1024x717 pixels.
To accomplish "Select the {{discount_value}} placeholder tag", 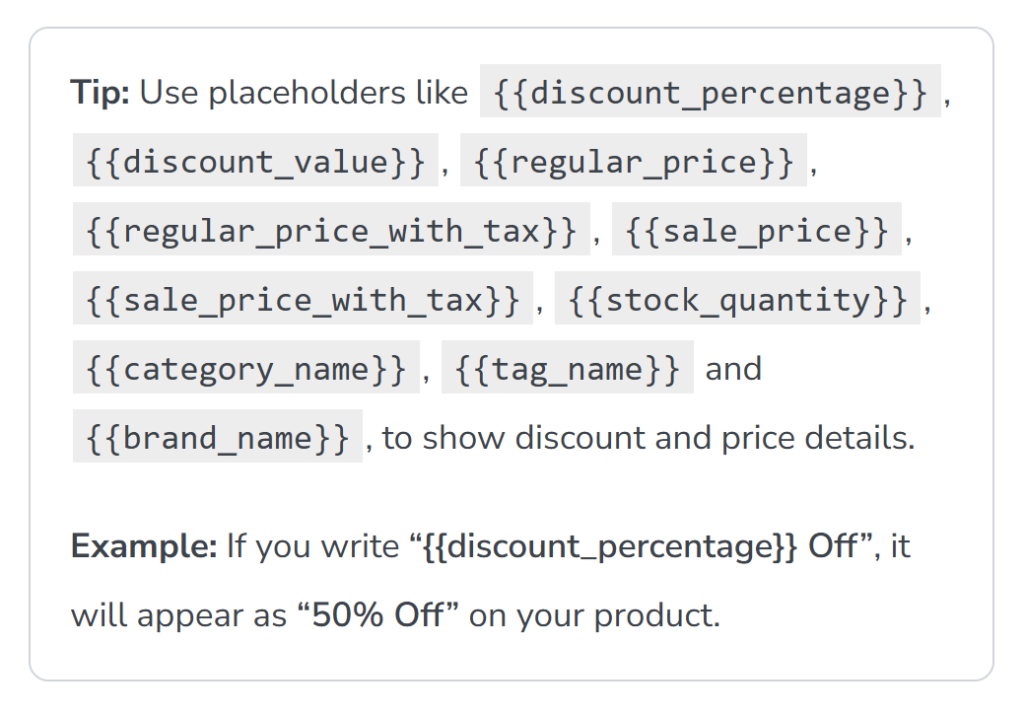I will (x=255, y=161).
